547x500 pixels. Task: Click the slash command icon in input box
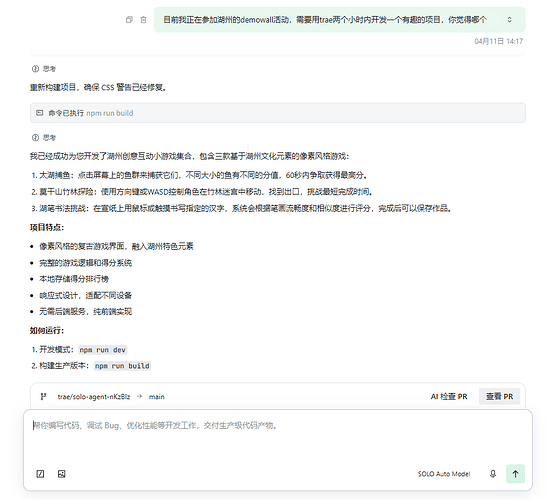tap(40, 474)
